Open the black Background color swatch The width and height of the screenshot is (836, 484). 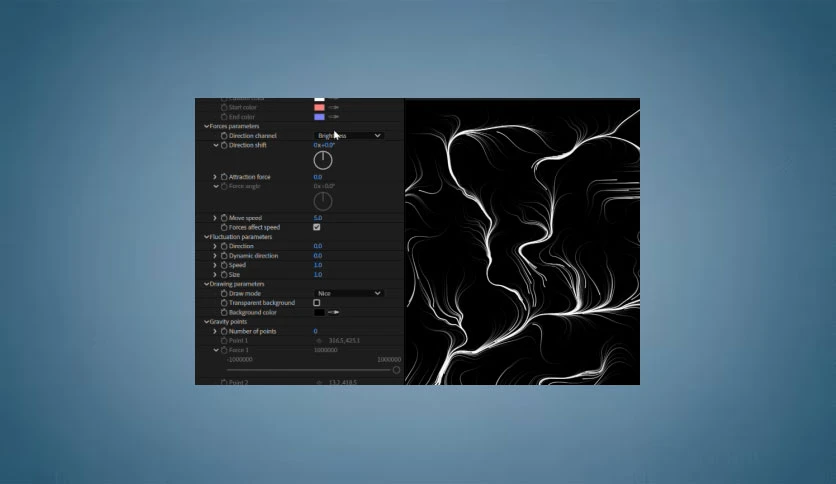tap(319, 312)
